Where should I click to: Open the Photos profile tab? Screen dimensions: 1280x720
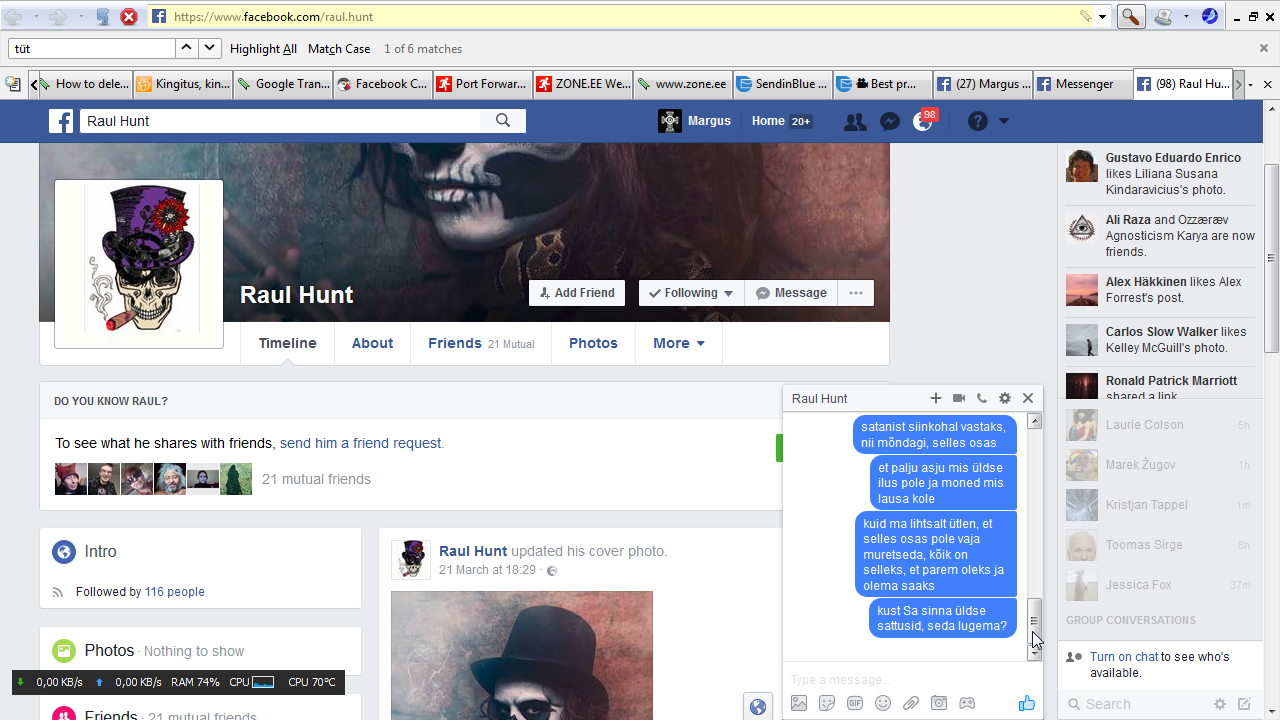click(593, 343)
